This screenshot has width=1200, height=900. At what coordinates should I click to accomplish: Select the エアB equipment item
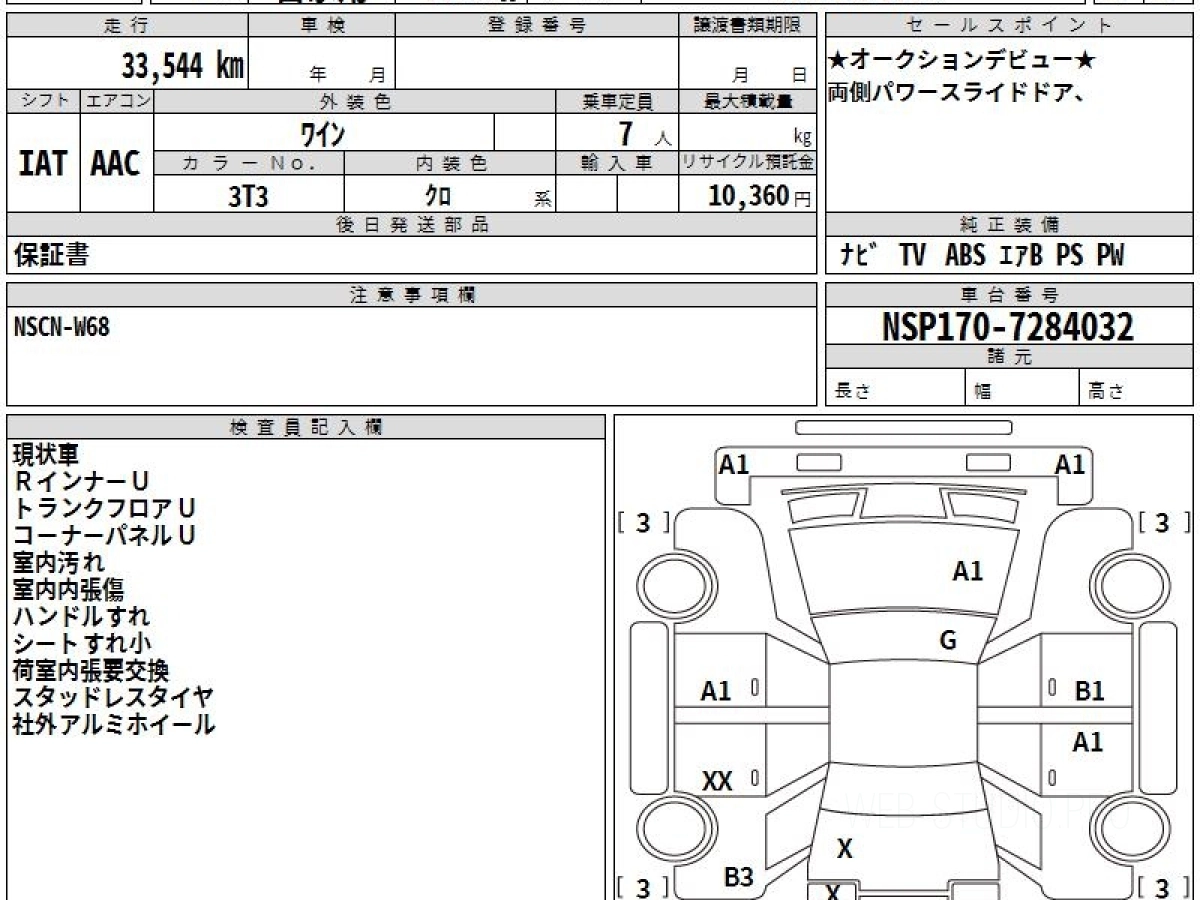tap(1021, 256)
